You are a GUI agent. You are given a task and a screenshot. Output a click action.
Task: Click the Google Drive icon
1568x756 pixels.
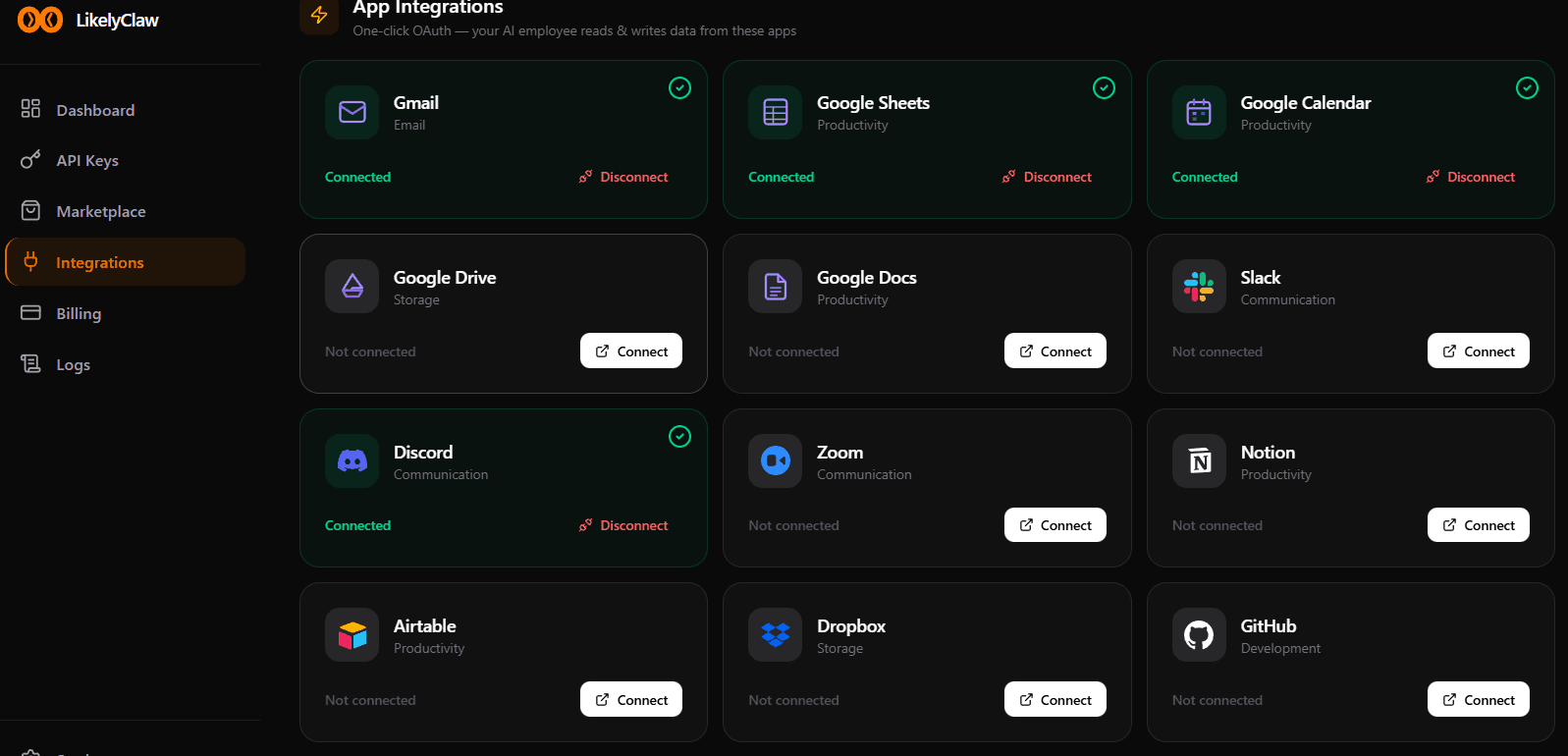(x=351, y=286)
